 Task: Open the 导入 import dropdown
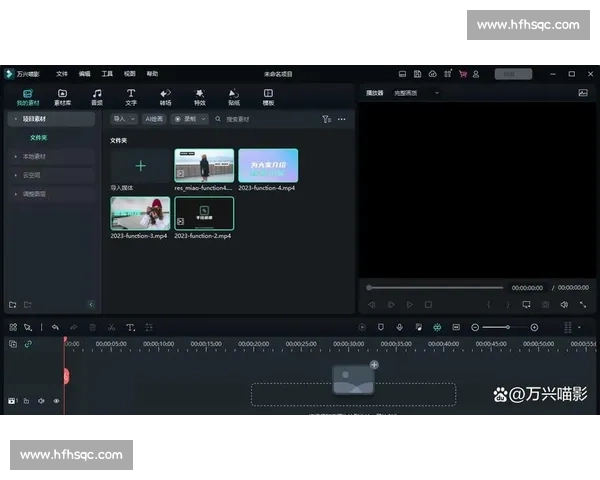[x=124, y=119]
